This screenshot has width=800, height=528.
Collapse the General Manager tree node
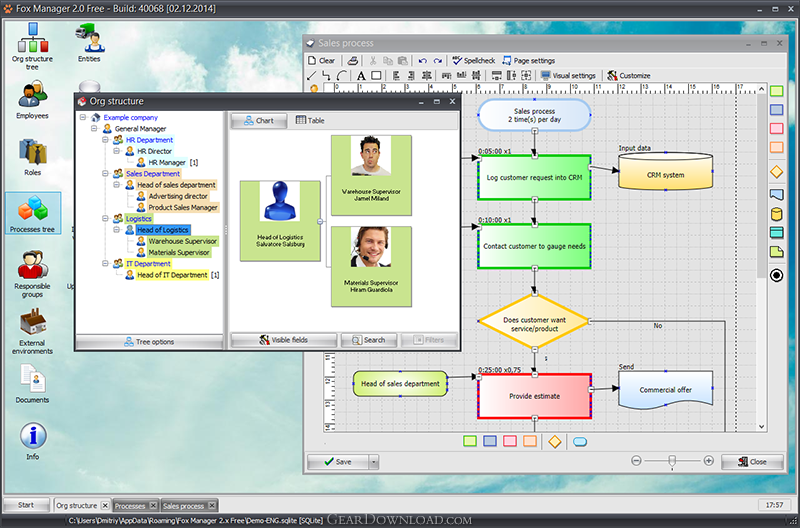tap(94, 129)
